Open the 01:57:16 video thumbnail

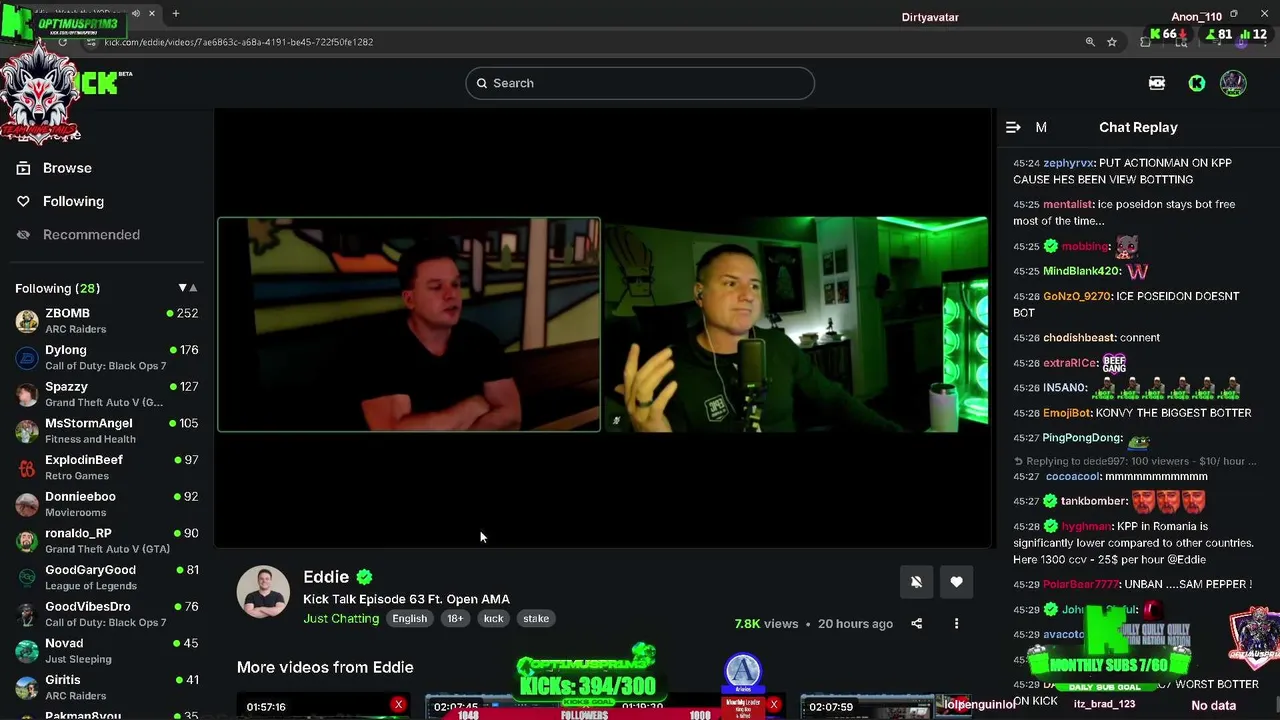[x=323, y=706]
